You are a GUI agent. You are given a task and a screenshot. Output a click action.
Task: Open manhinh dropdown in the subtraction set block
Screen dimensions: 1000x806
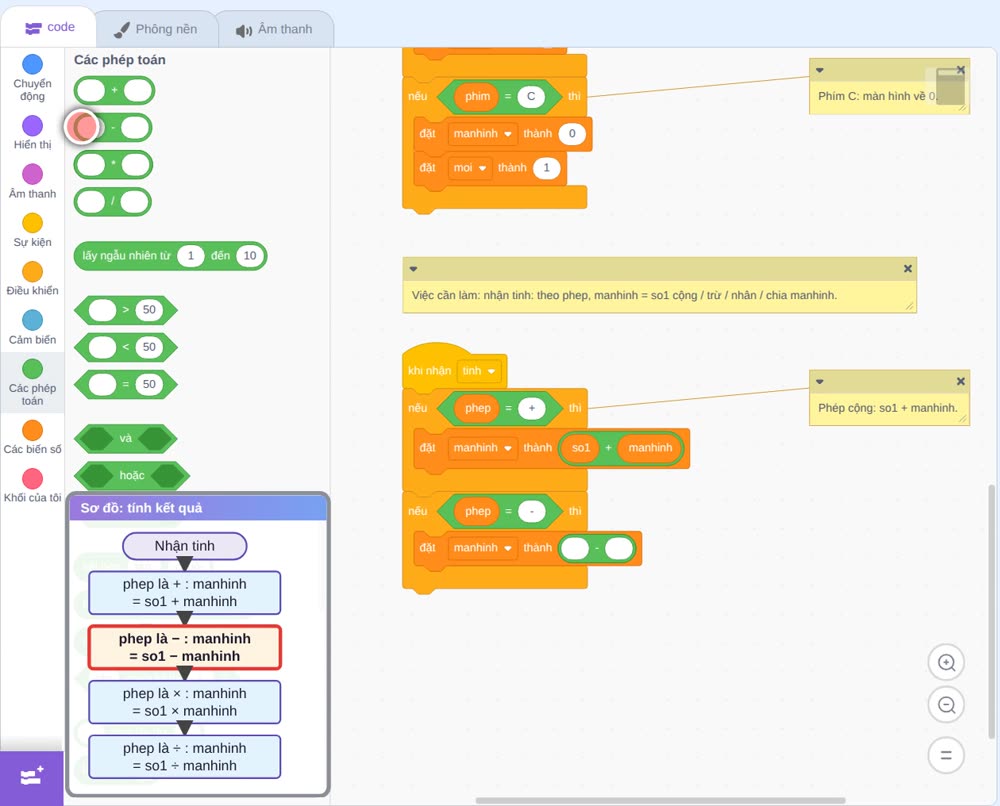(482, 548)
